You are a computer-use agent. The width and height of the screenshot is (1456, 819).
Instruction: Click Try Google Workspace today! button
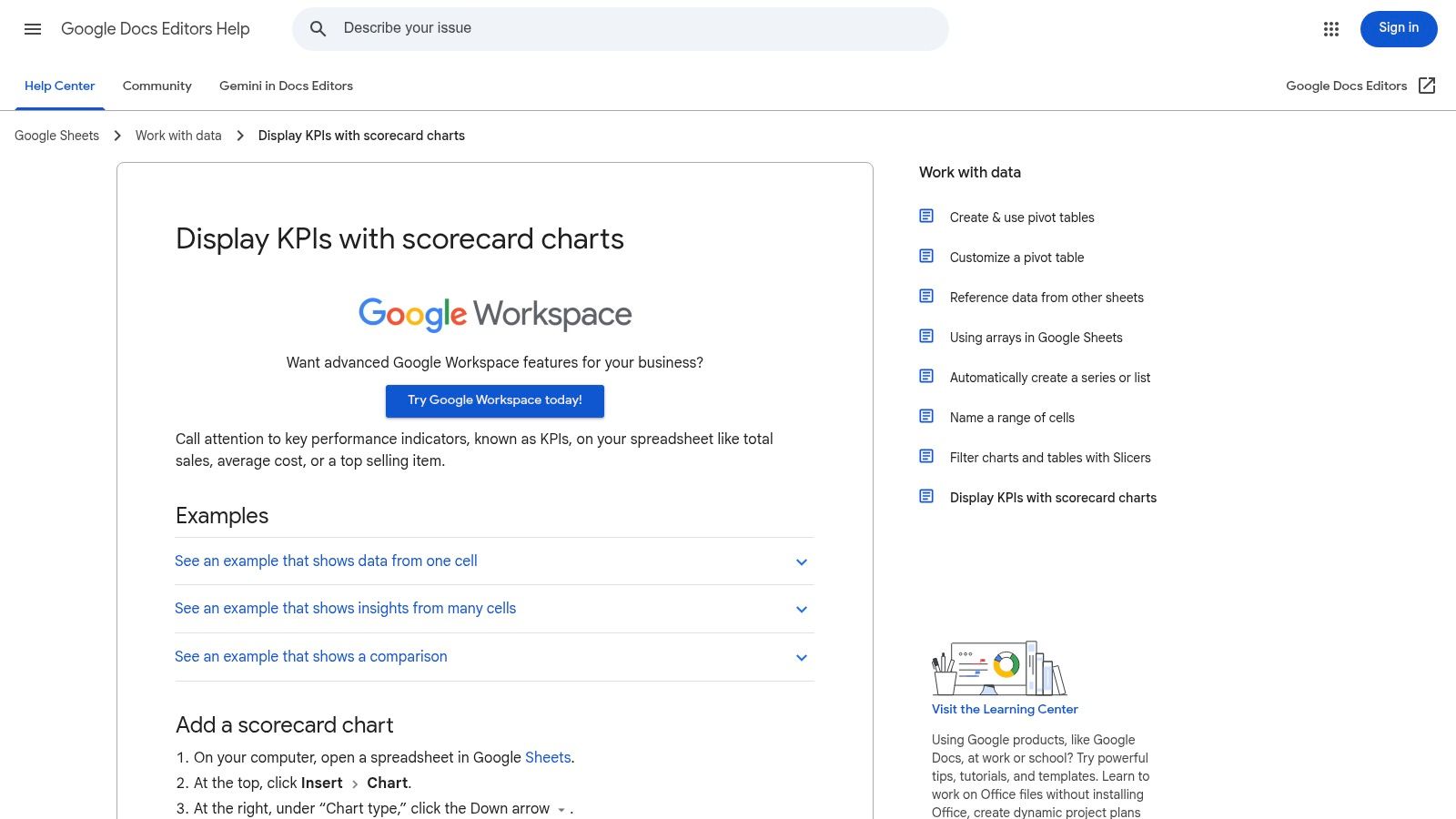coord(495,400)
